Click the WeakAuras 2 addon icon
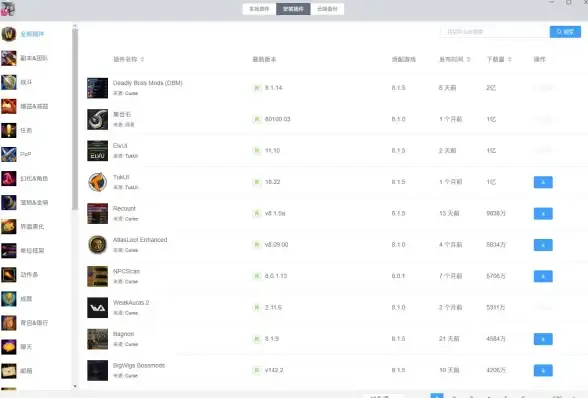This screenshot has width=588, height=398. coord(98,308)
